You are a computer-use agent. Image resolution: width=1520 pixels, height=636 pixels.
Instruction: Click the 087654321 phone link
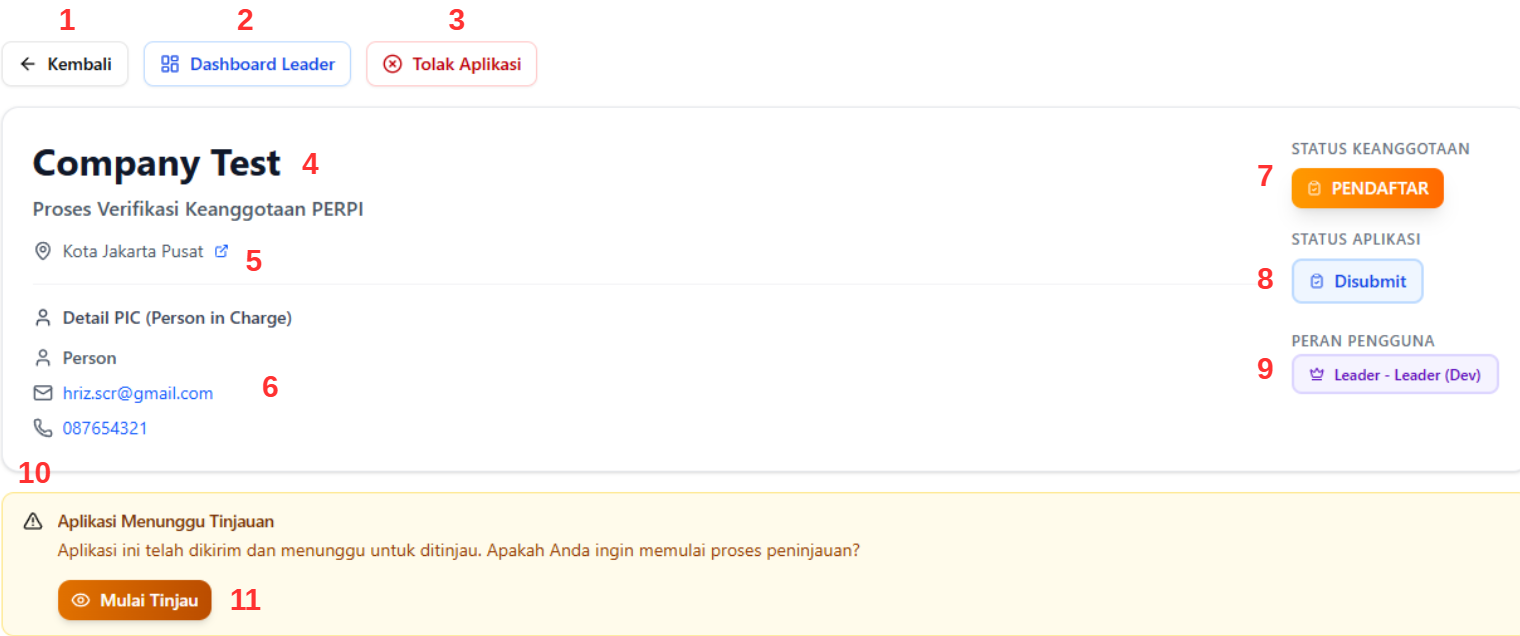(x=105, y=427)
